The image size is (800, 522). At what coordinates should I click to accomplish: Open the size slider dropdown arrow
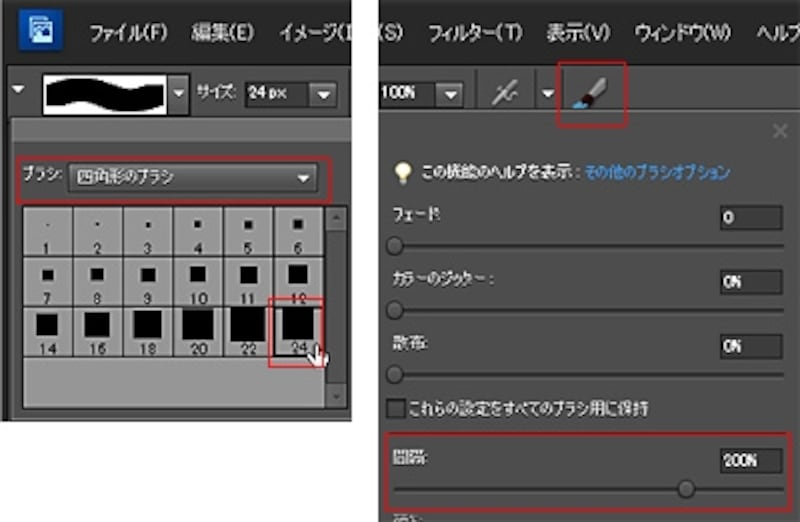coord(323,94)
